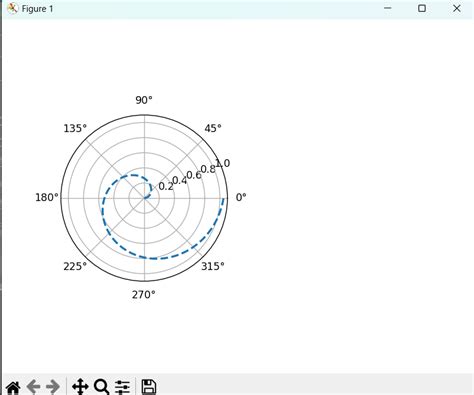Close the Figure 1 window
The height and width of the screenshot is (395, 474).
(457, 8)
